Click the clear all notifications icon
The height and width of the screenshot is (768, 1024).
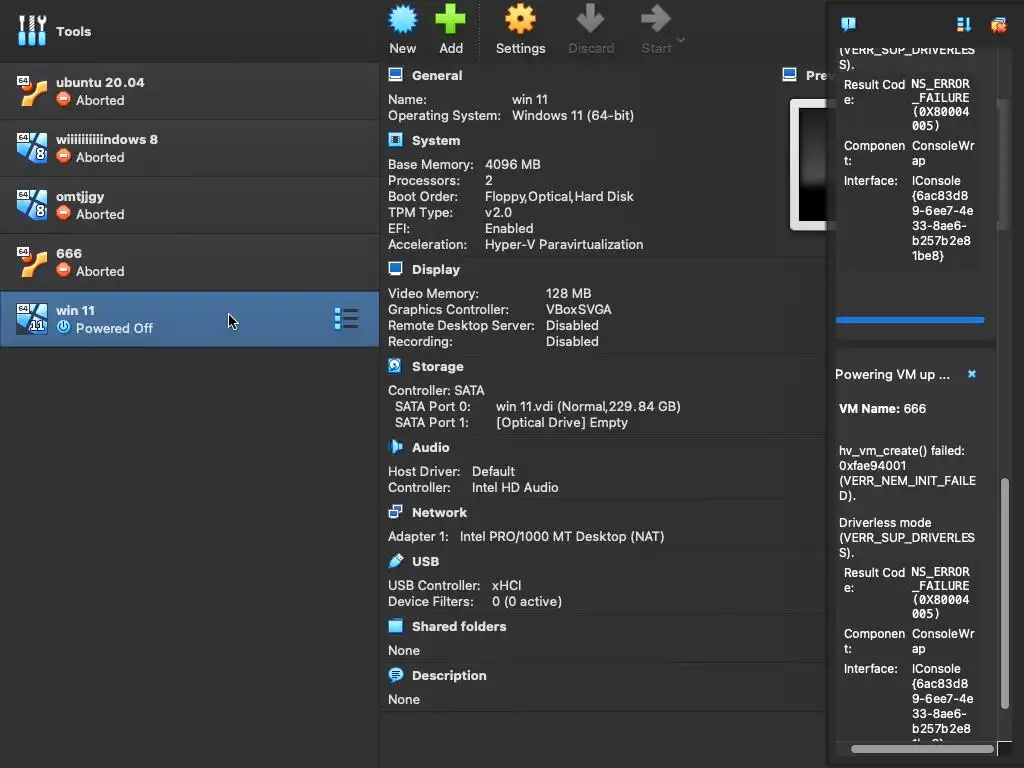(999, 25)
